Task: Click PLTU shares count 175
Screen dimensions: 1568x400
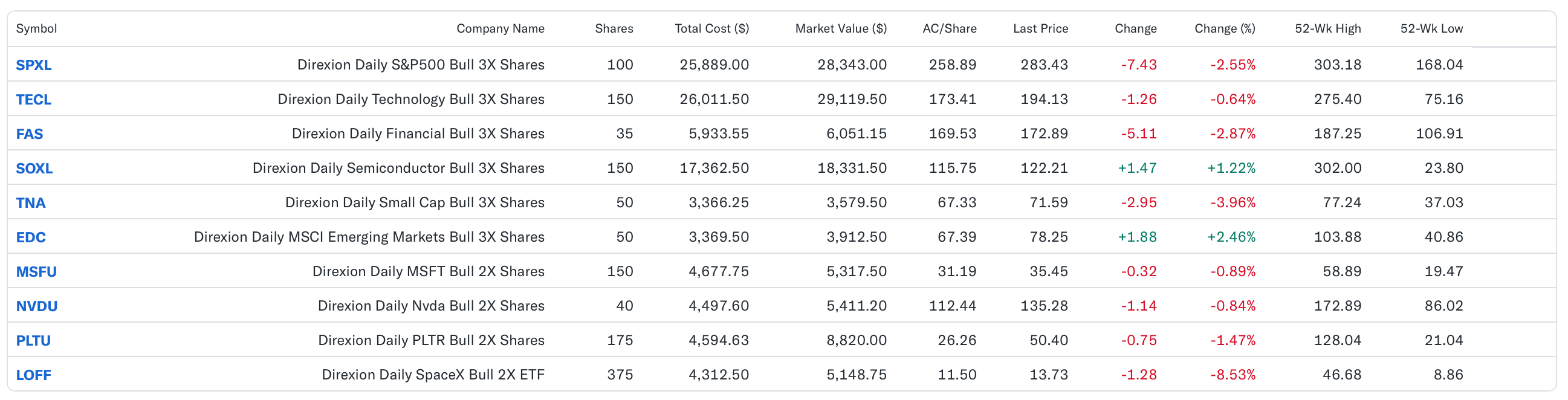Action: point(620,340)
